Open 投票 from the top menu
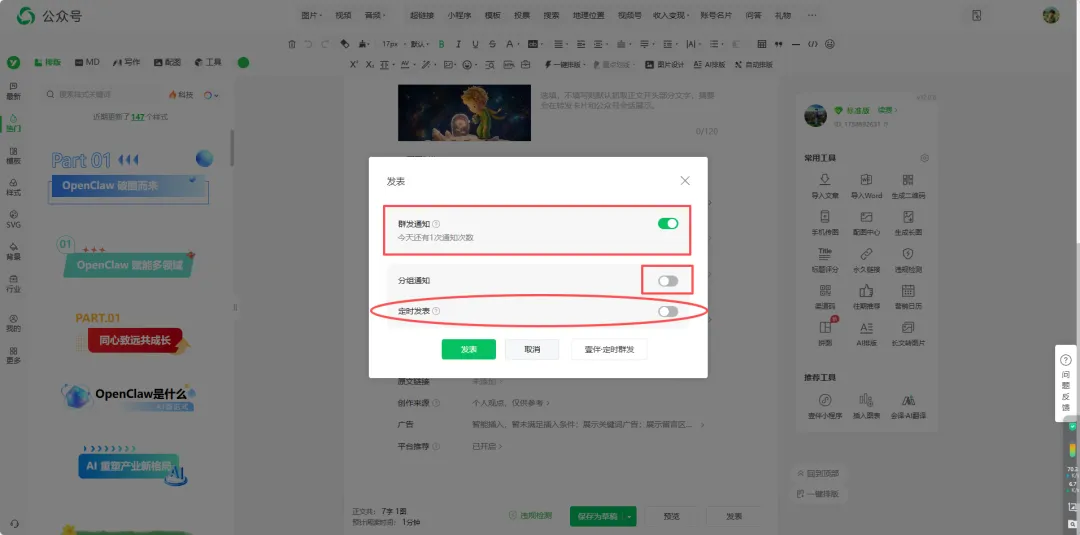The image size is (1080, 535). (521, 15)
